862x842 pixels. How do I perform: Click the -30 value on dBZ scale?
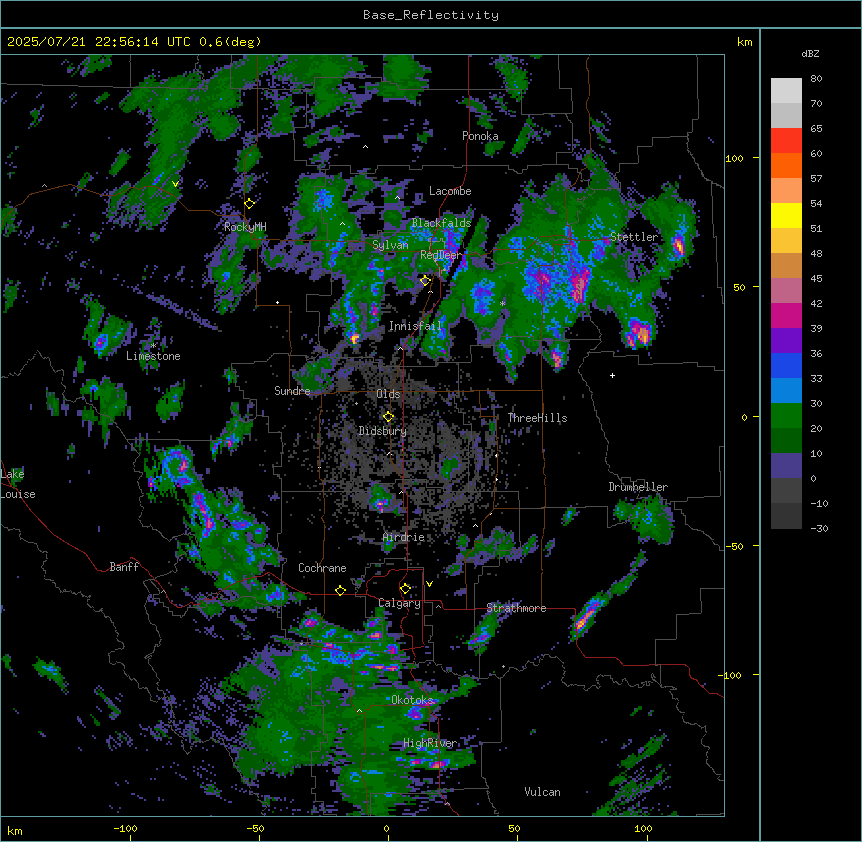tap(819, 528)
